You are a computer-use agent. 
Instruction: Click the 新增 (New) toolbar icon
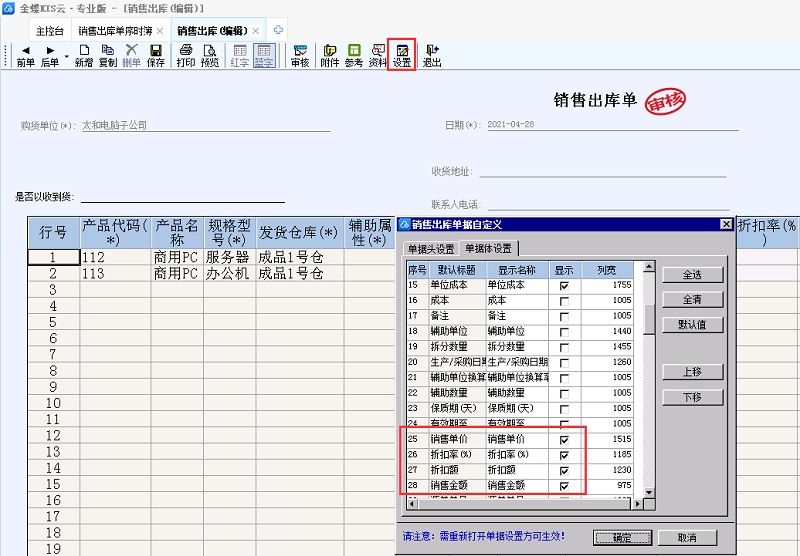(84, 55)
